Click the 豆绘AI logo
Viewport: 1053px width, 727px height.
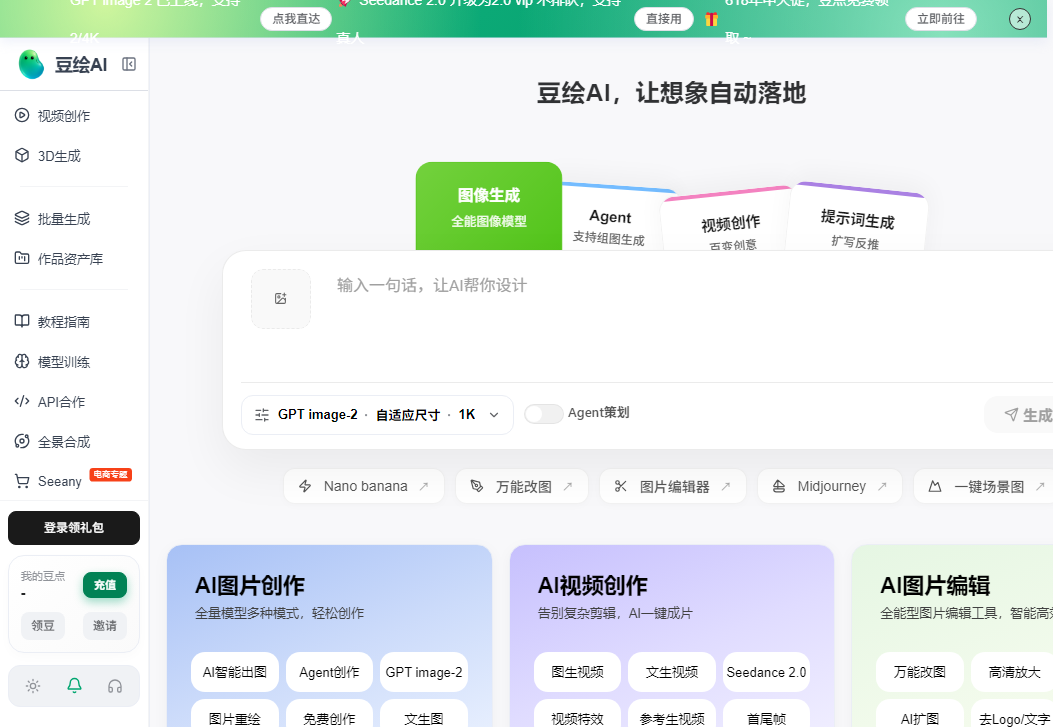[62, 64]
